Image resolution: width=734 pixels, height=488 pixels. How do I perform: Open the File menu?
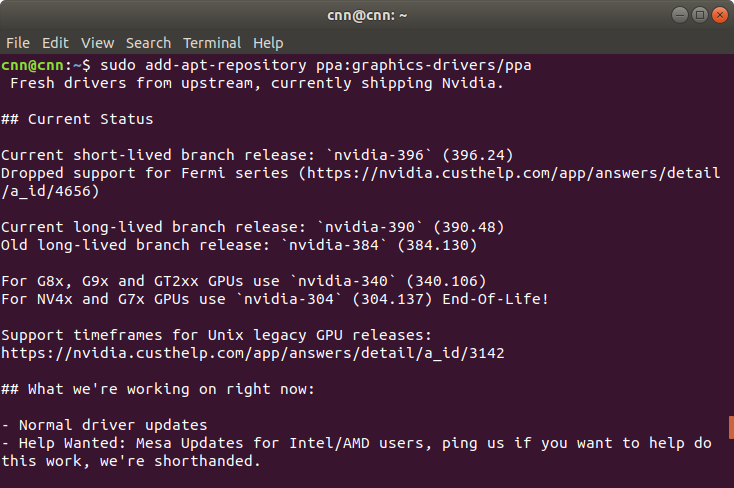coord(18,43)
